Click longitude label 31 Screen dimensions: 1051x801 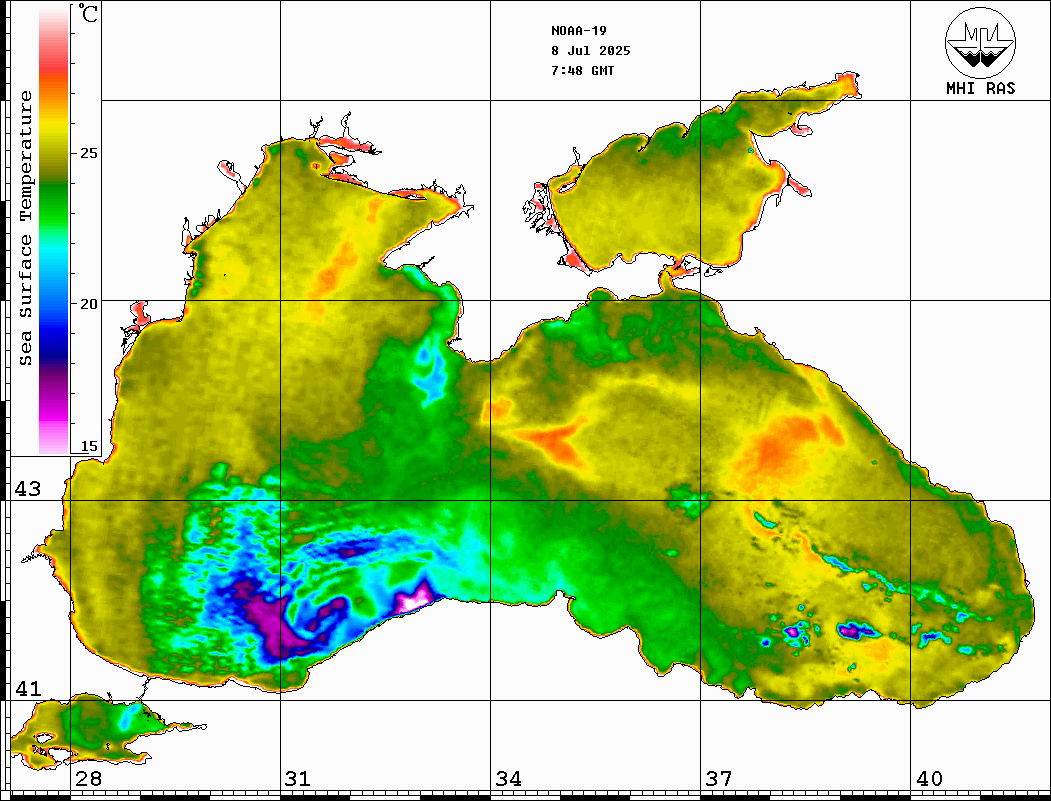pos(298,779)
